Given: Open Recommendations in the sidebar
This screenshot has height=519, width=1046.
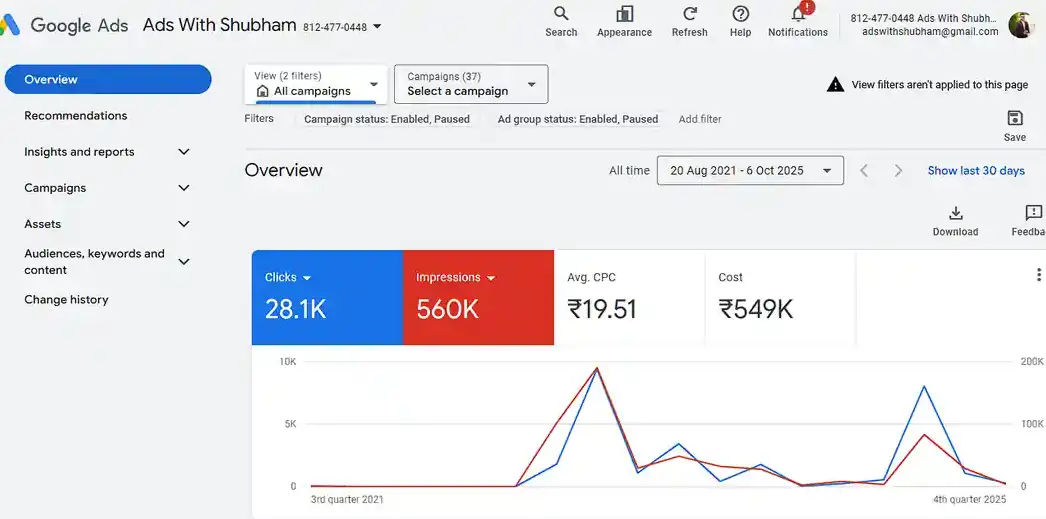Looking at the screenshot, I should pyautogui.click(x=75, y=115).
